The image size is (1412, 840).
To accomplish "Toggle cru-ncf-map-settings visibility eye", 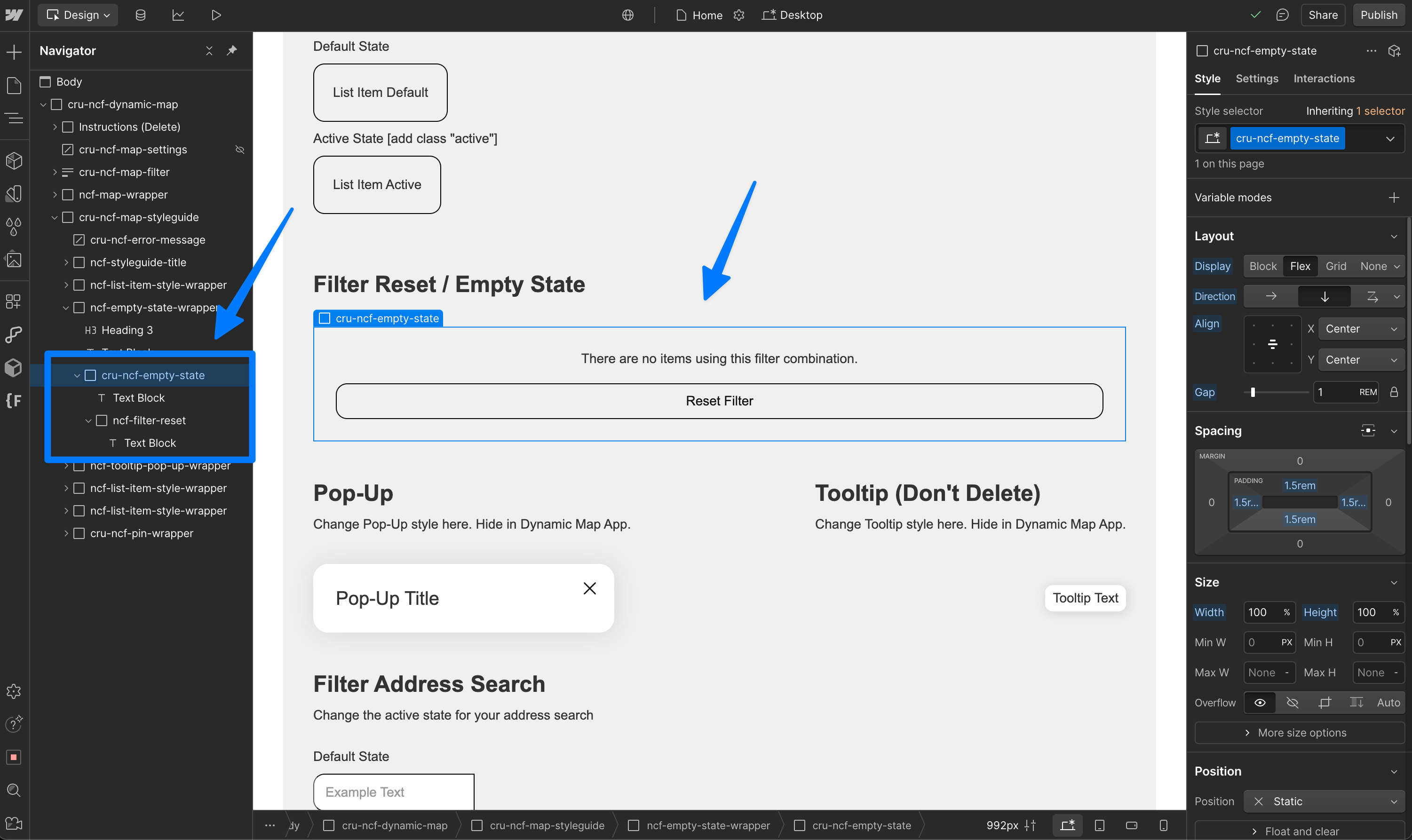I will point(240,150).
